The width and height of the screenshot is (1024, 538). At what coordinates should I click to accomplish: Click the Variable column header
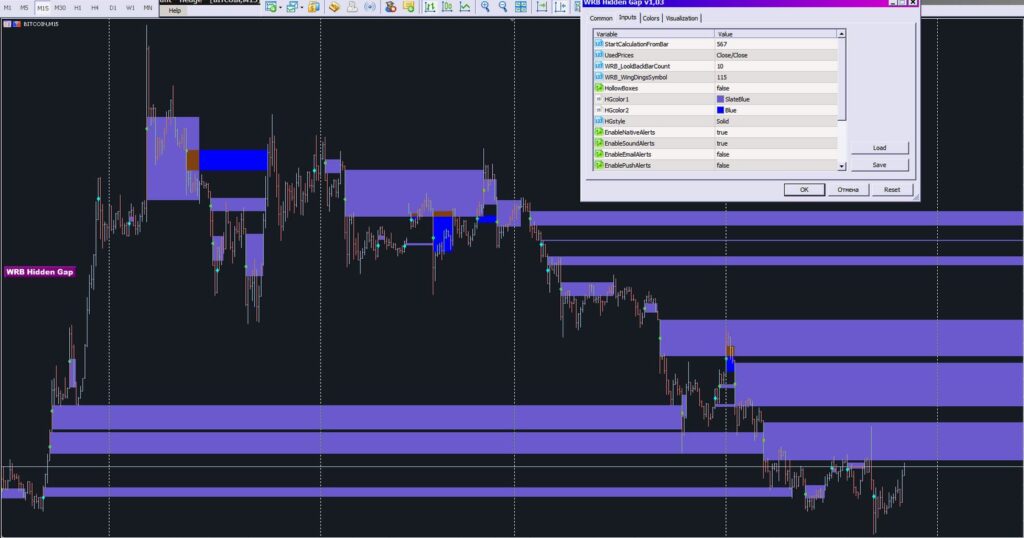(654, 33)
